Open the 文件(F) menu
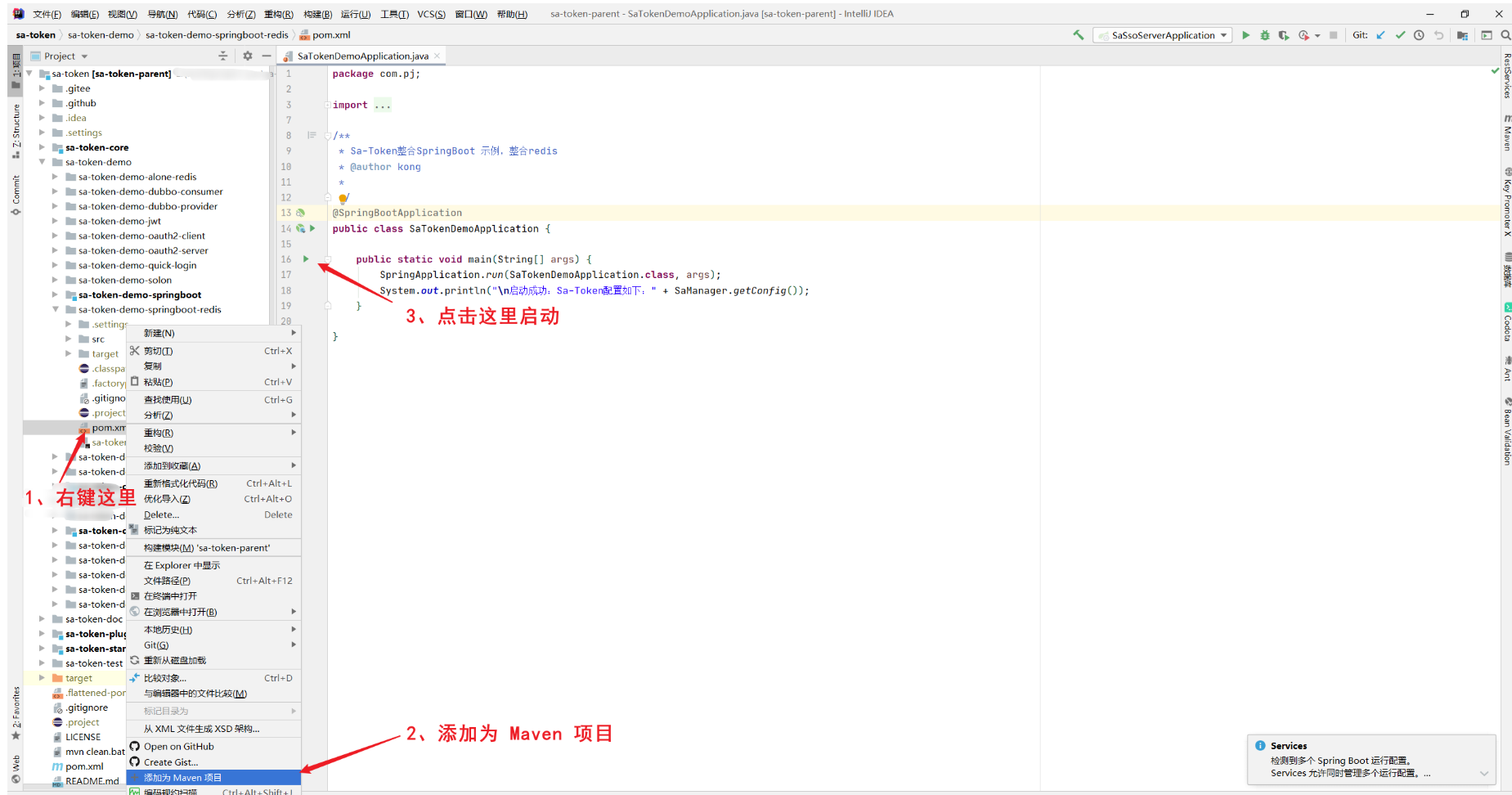This screenshot has width=1512, height=795. 47,14
